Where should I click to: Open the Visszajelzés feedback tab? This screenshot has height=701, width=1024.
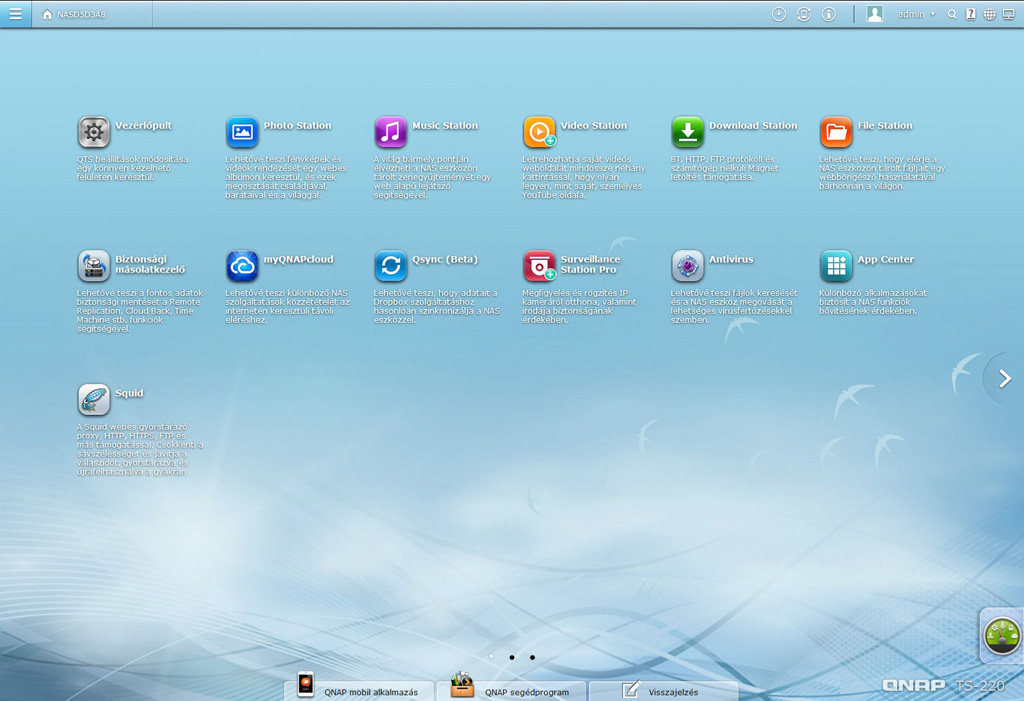664,690
